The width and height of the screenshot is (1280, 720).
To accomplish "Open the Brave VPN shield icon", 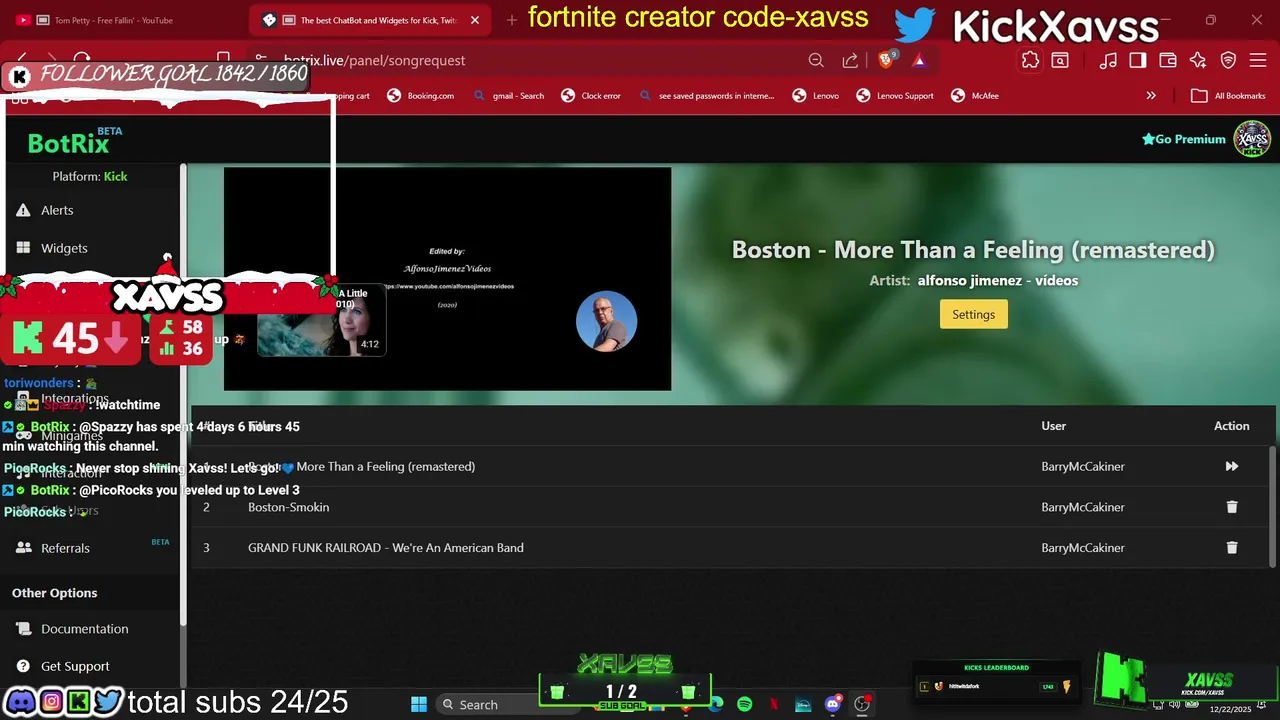I will click(x=1228, y=60).
